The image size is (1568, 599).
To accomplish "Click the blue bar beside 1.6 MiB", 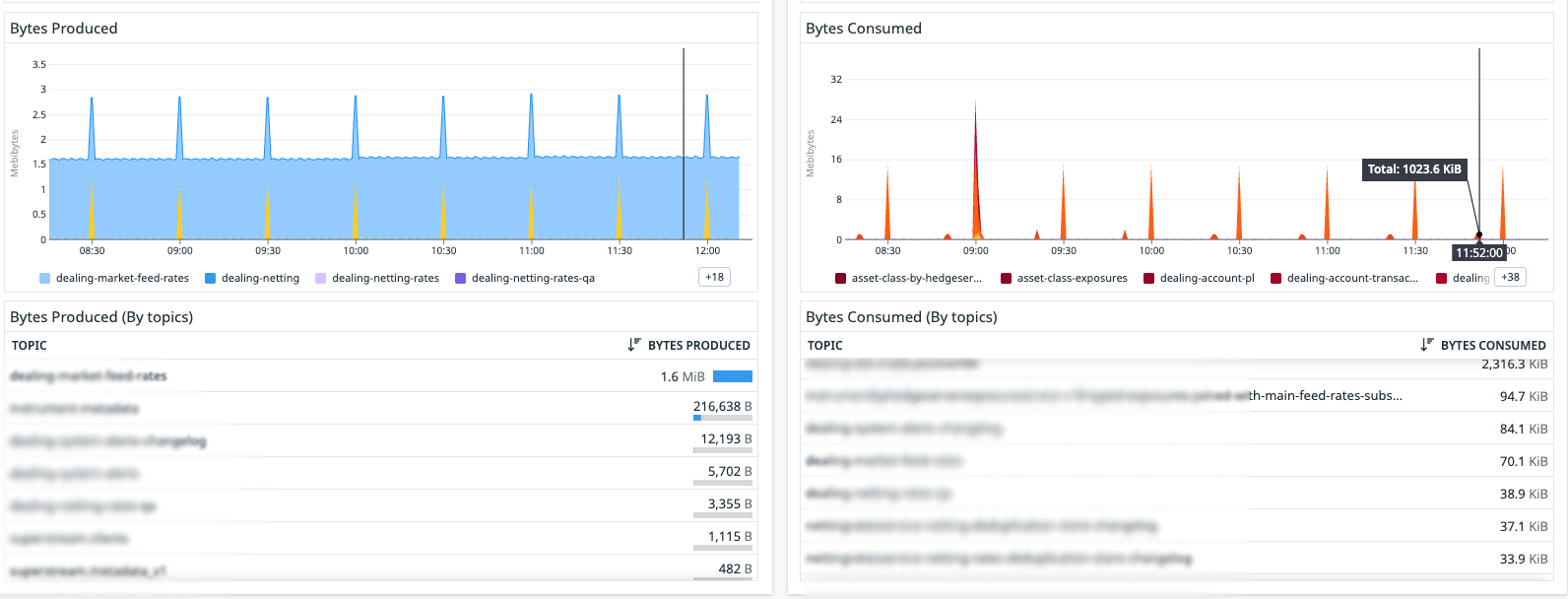I will click(x=733, y=376).
